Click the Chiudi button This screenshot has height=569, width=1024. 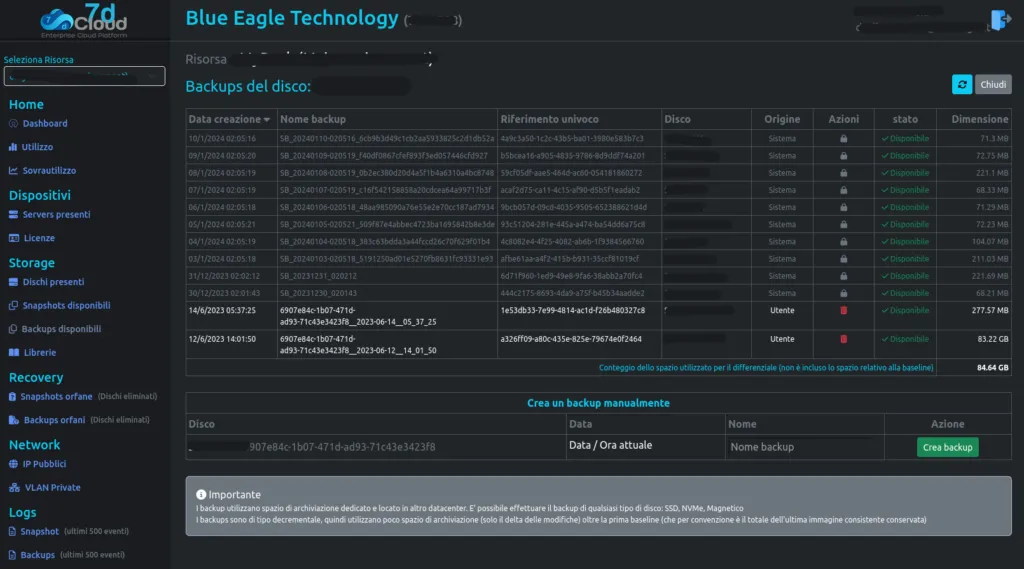pyautogui.click(x=993, y=84)
